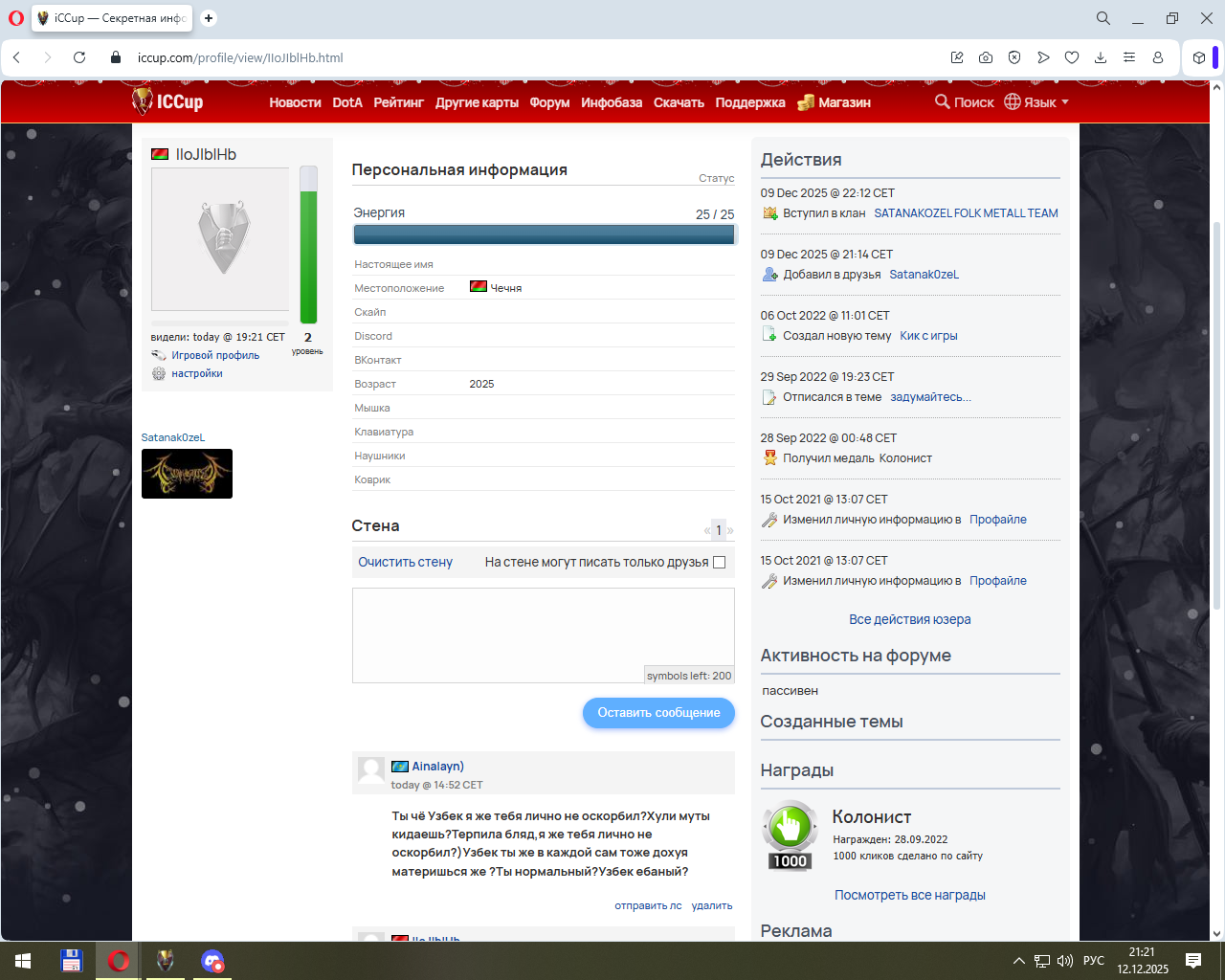
Task: Open the Поддержка menu item
Action: (750, 102)
